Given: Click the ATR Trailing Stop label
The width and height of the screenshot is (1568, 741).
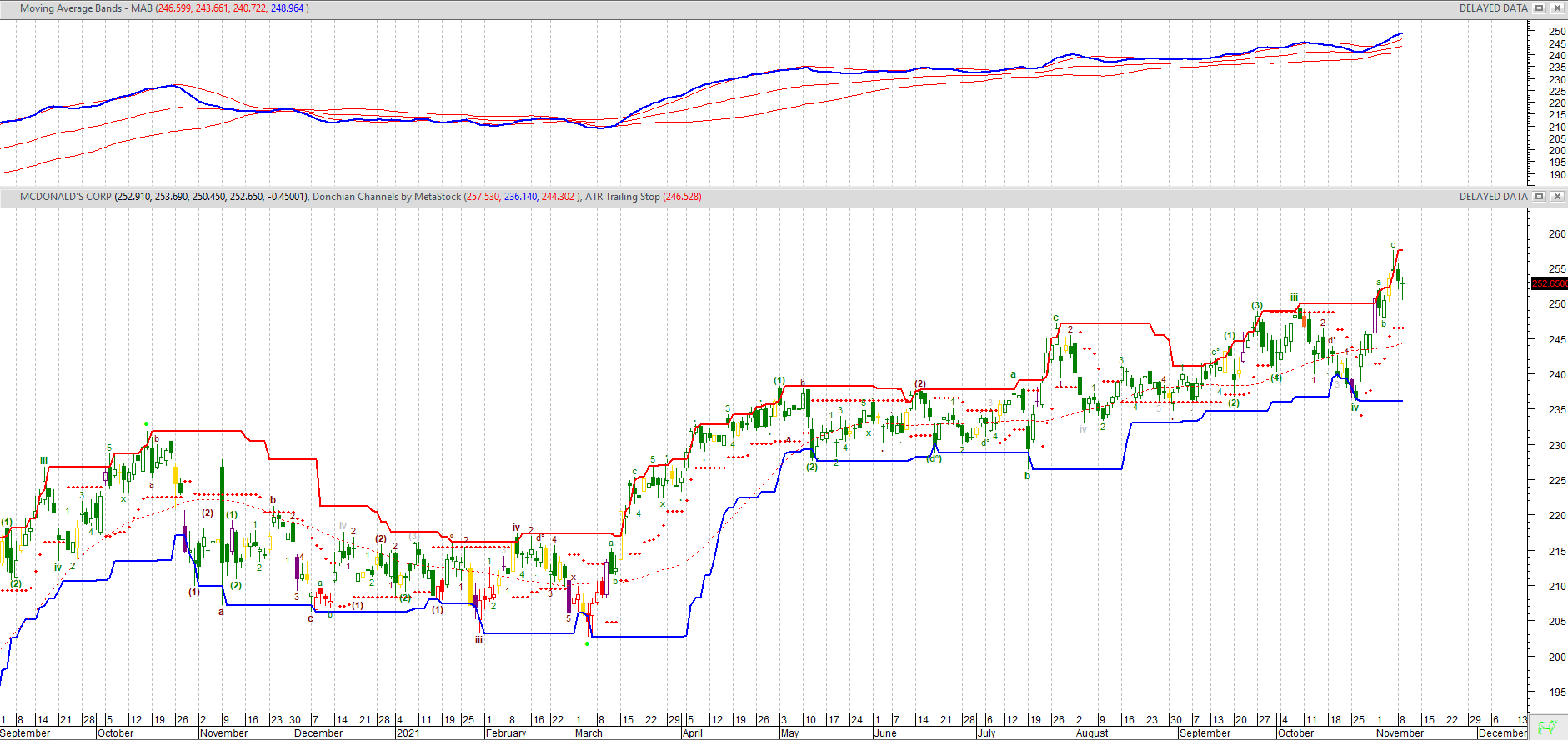Looking at the screenshot, I should pos(622,197).
